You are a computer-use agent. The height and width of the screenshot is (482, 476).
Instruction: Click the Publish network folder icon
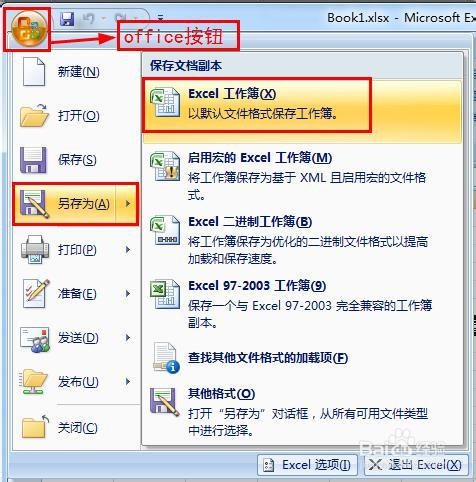[34, 382]
